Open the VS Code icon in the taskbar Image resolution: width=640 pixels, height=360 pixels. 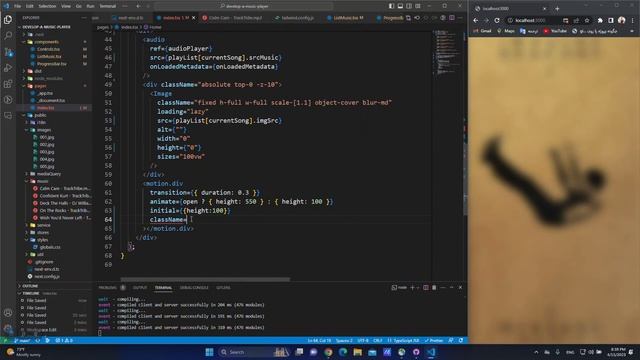pyautogui.click(x=431, y=352)
